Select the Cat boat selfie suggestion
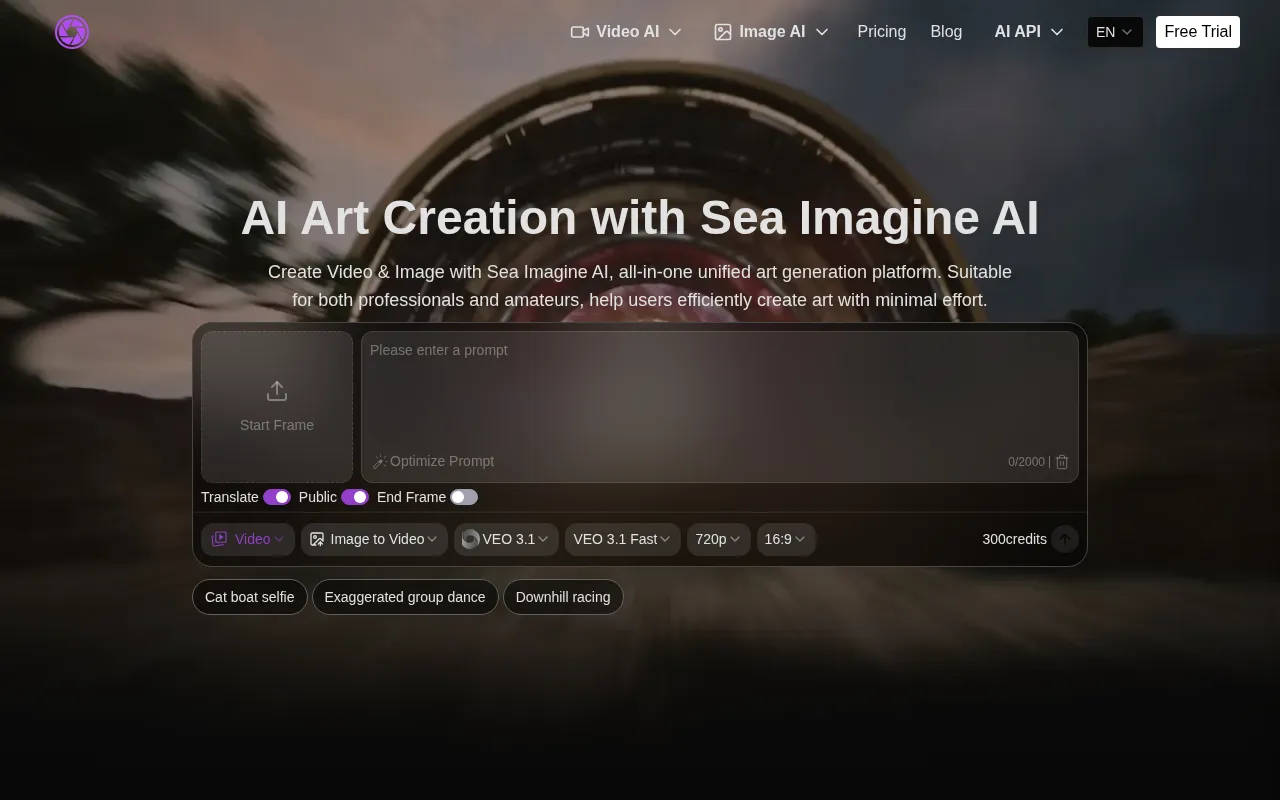The height and width of the screenshot is (800, 1280). (x=250, y=597)
